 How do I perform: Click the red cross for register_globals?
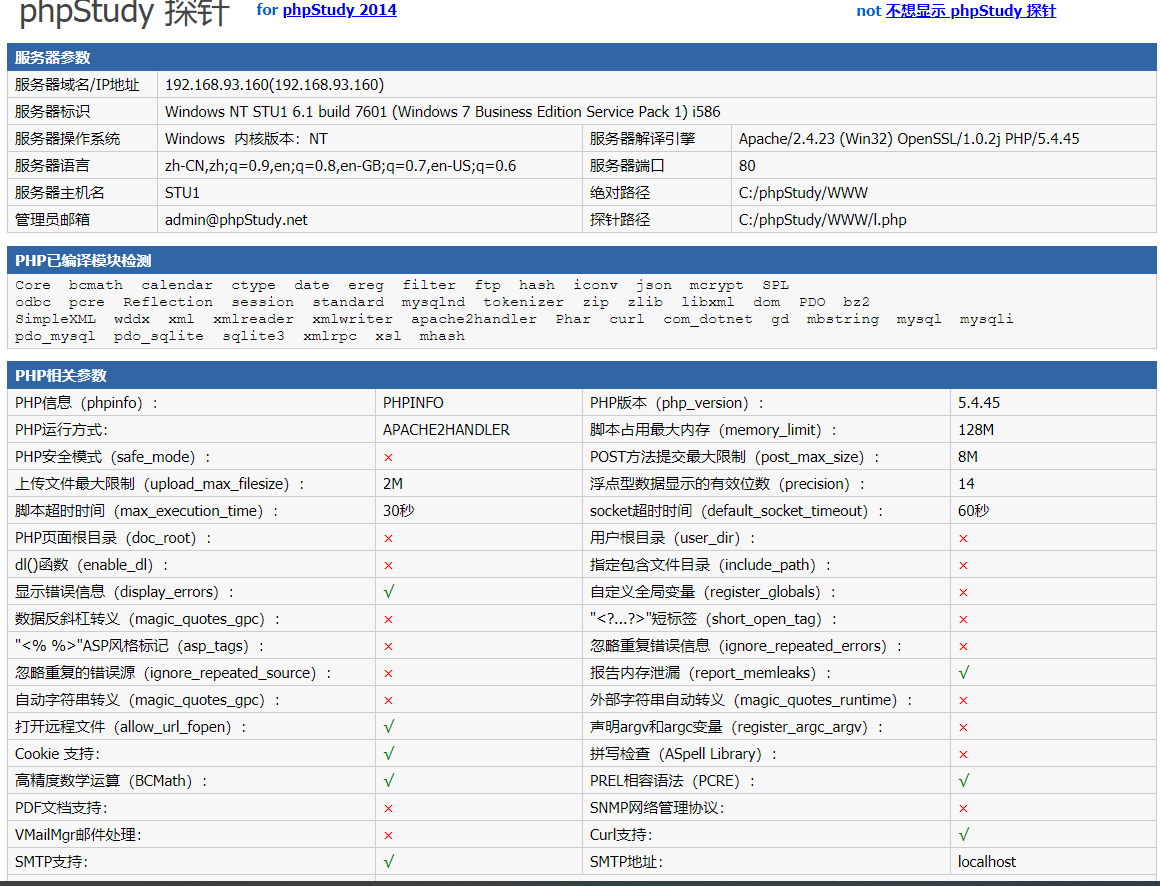963,592
